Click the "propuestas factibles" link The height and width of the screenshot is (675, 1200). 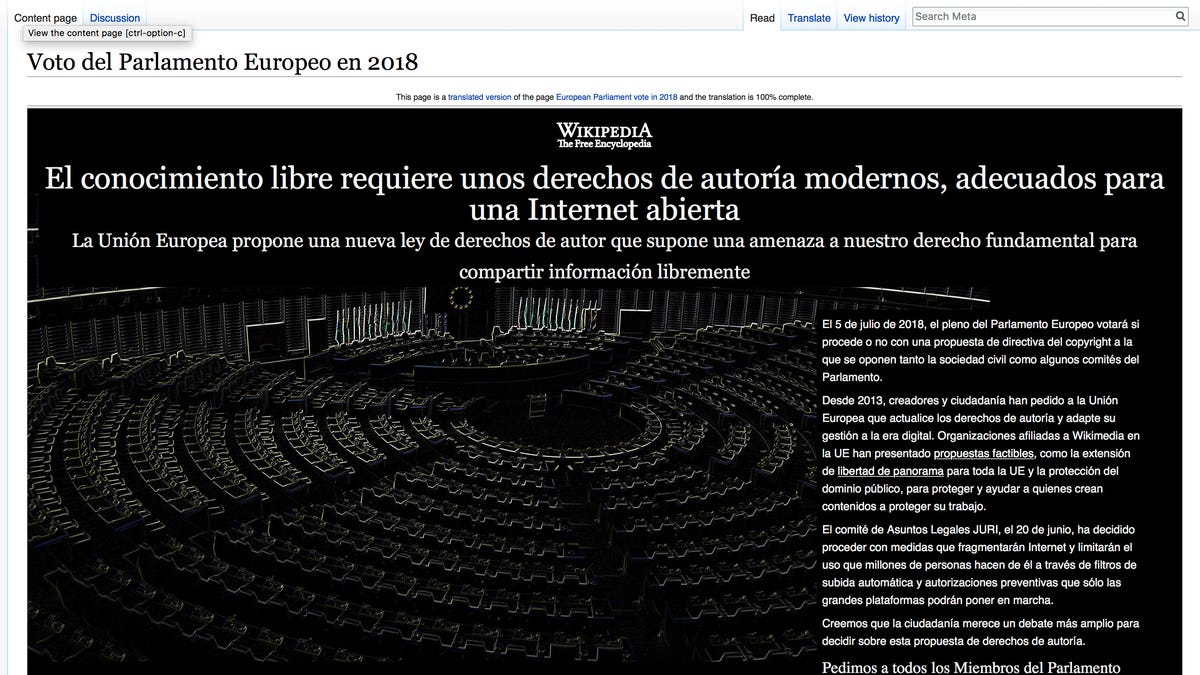tap(984, 453)
